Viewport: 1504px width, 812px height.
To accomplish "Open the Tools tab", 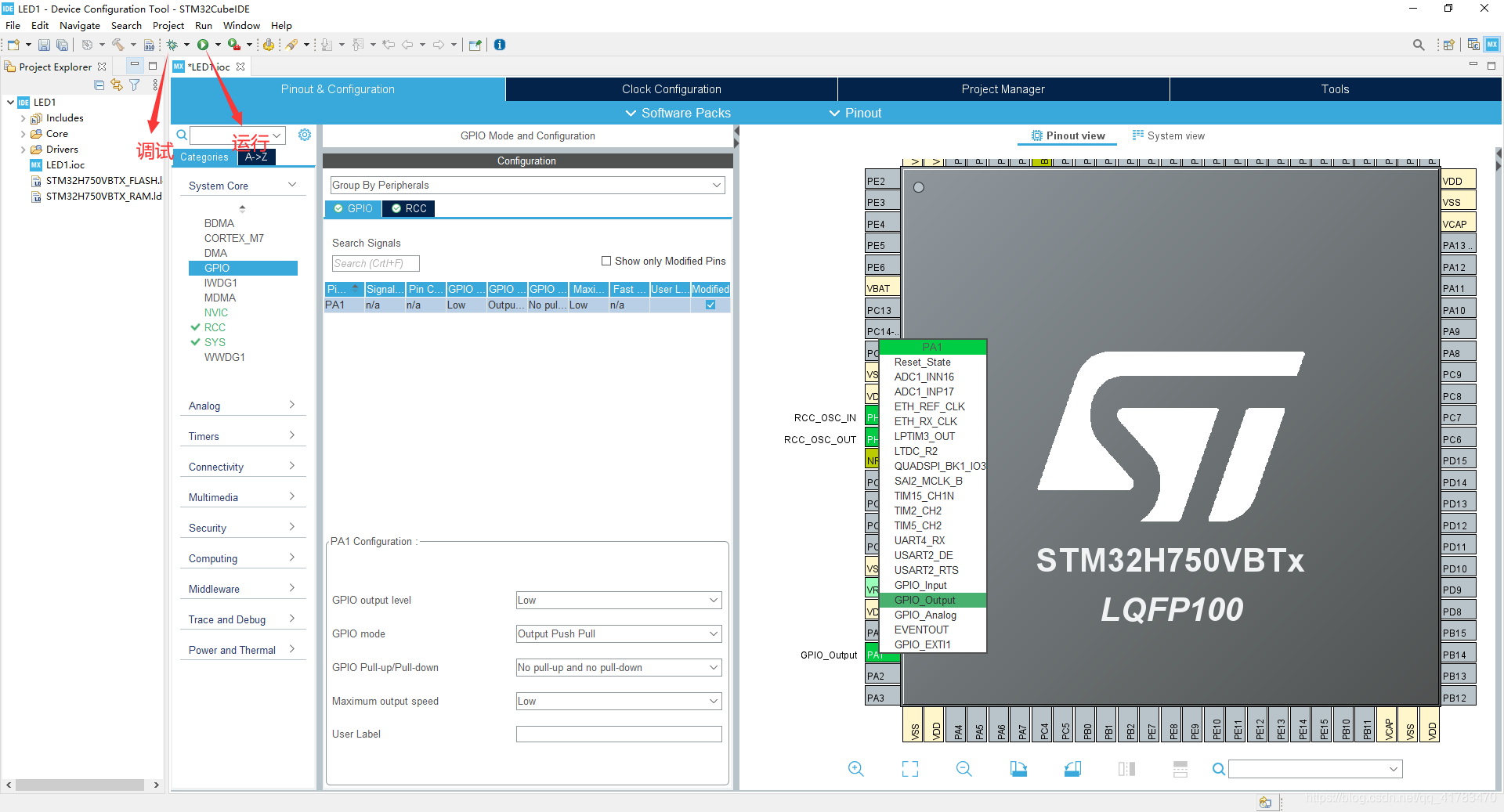I will point(1335,89).
